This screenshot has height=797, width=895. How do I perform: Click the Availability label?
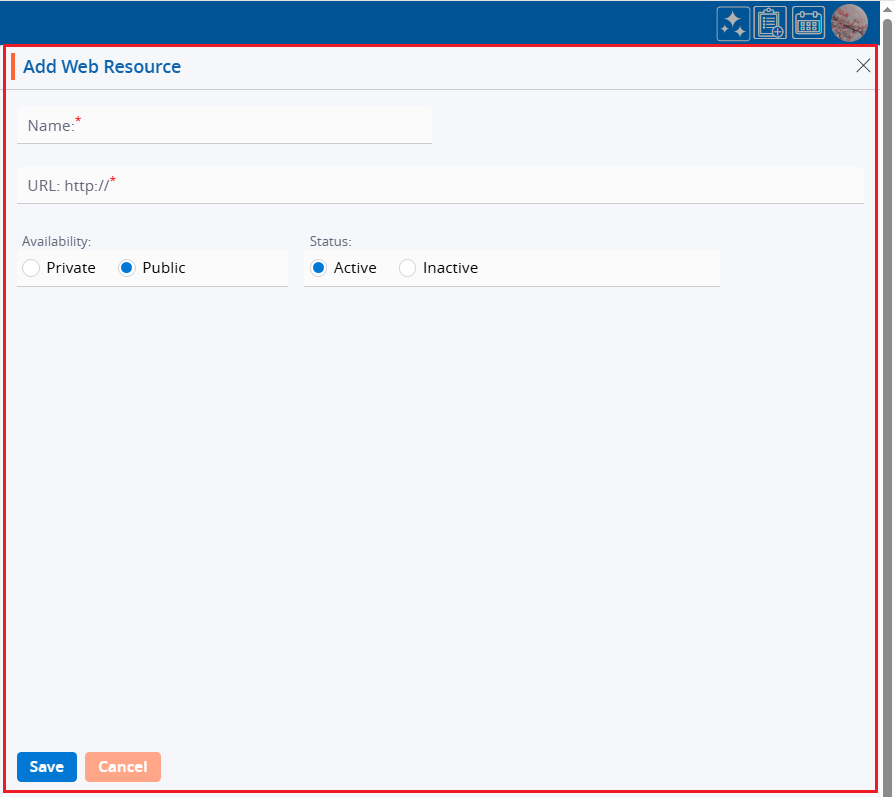pos(56,241)
